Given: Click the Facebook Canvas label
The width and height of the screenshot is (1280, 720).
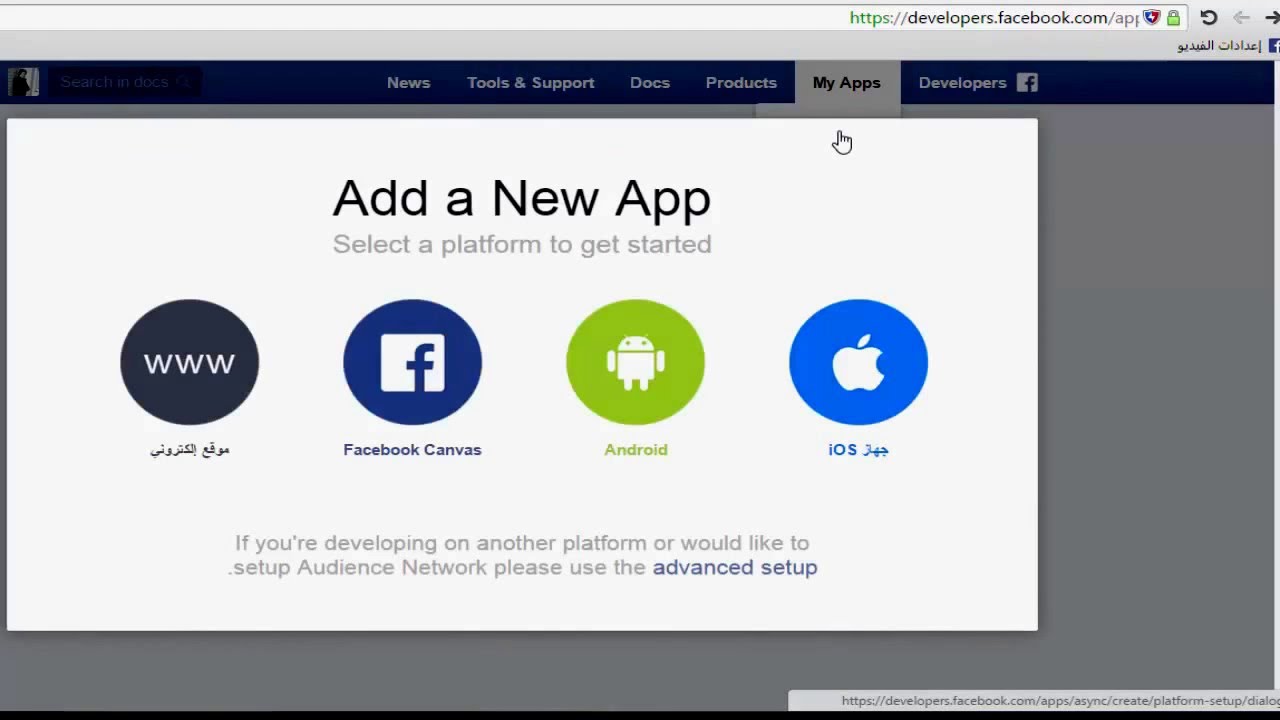Looking at the screenshot, I should [x=412, y=450].
